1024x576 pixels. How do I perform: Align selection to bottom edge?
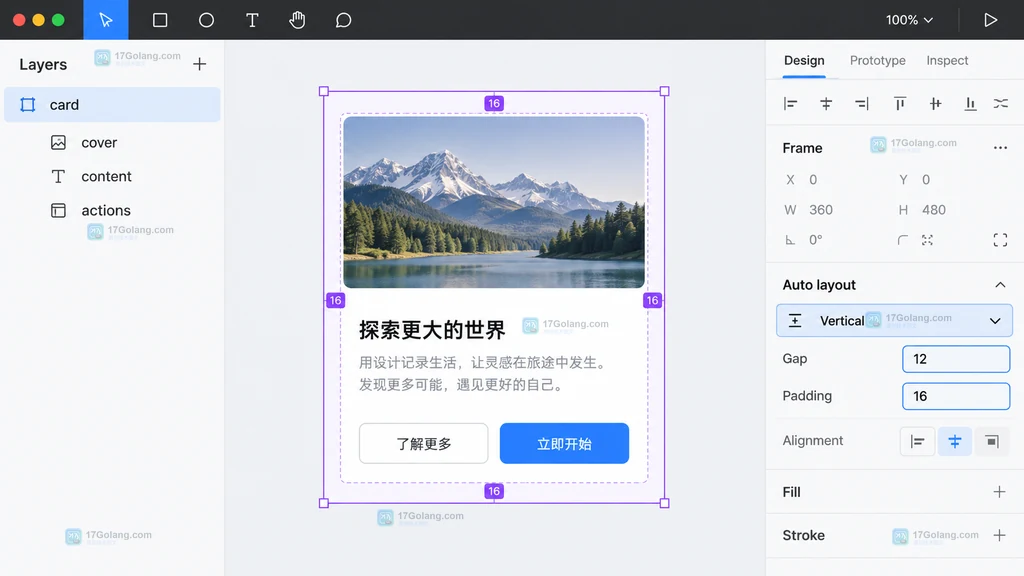pos(970,103)
